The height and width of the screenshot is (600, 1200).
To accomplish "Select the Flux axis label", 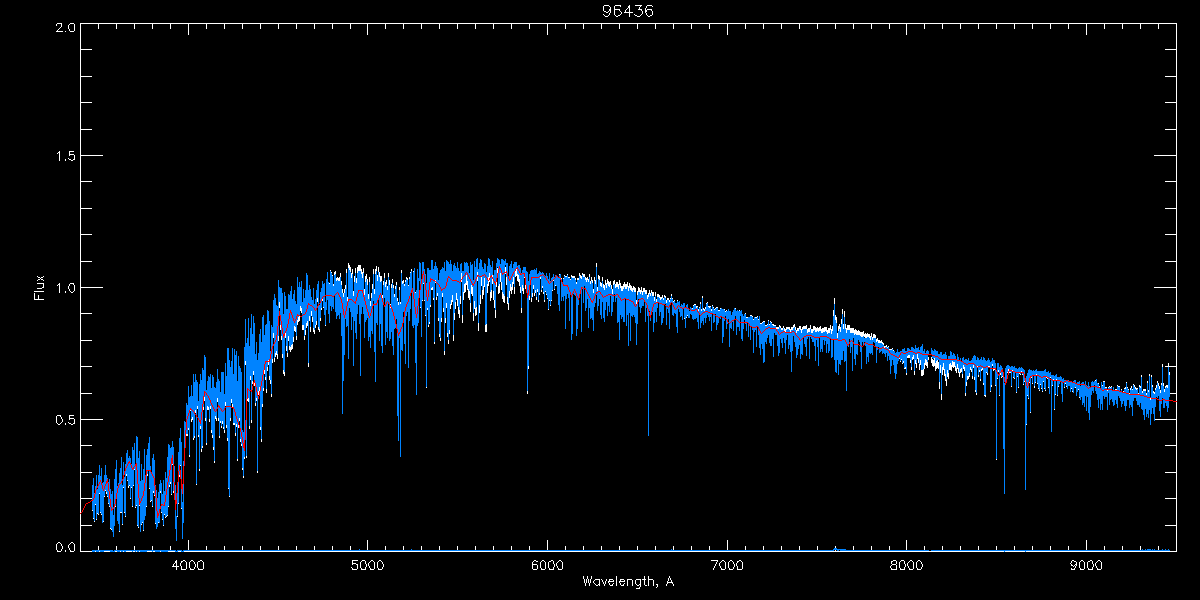I will coord(40,288).
